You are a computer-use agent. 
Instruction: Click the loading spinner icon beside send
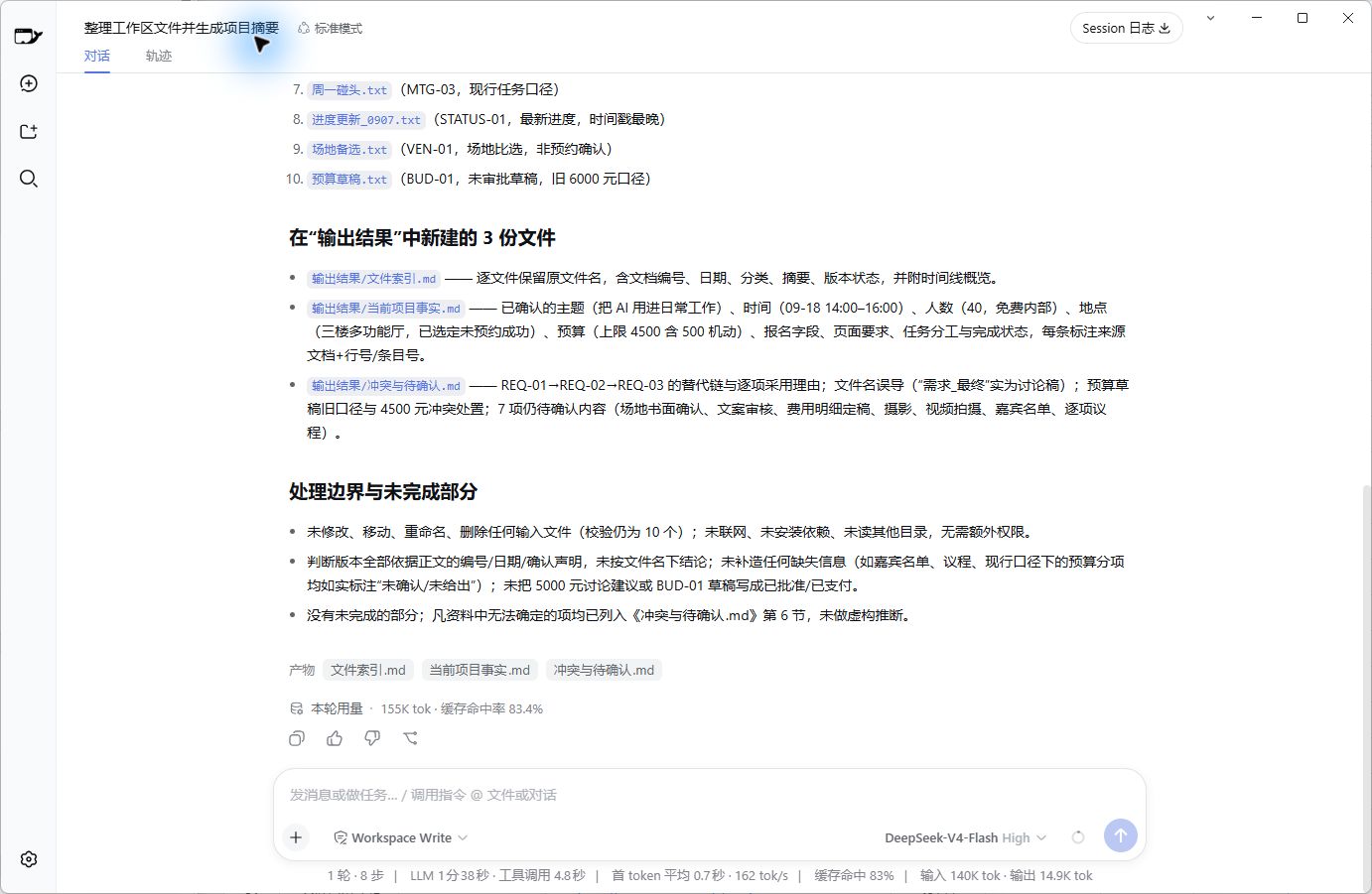1078,837
